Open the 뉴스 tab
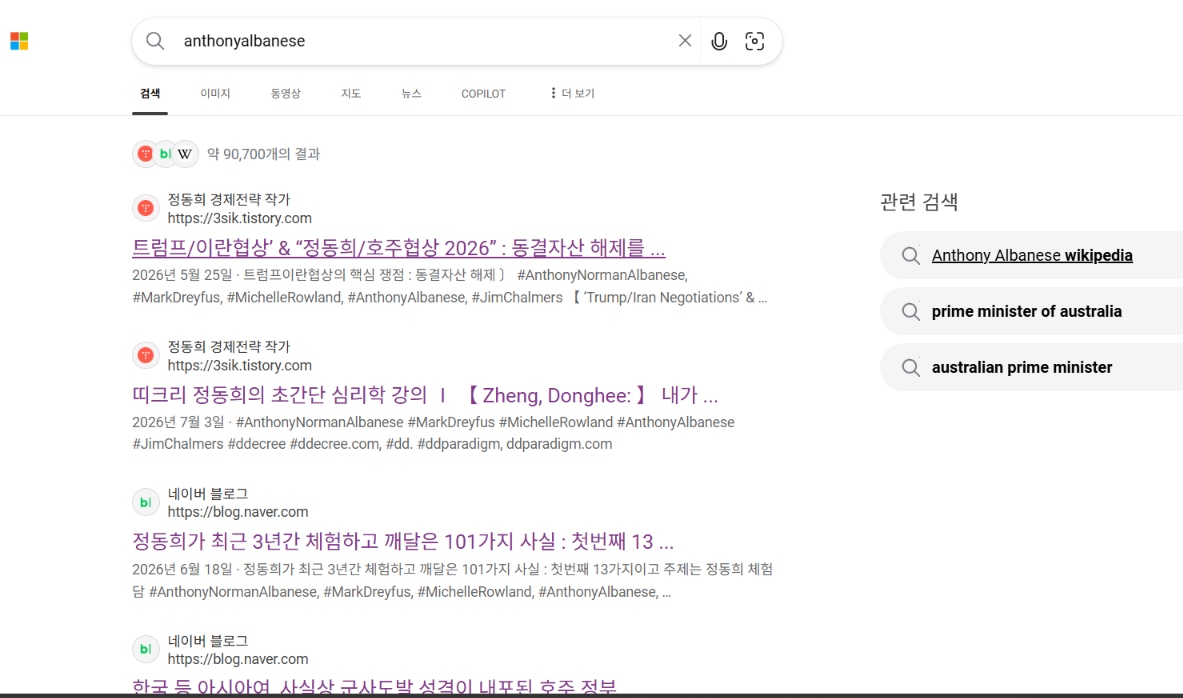The height and width of the screenshot is (698, 1183). click(x=411, y=94)
